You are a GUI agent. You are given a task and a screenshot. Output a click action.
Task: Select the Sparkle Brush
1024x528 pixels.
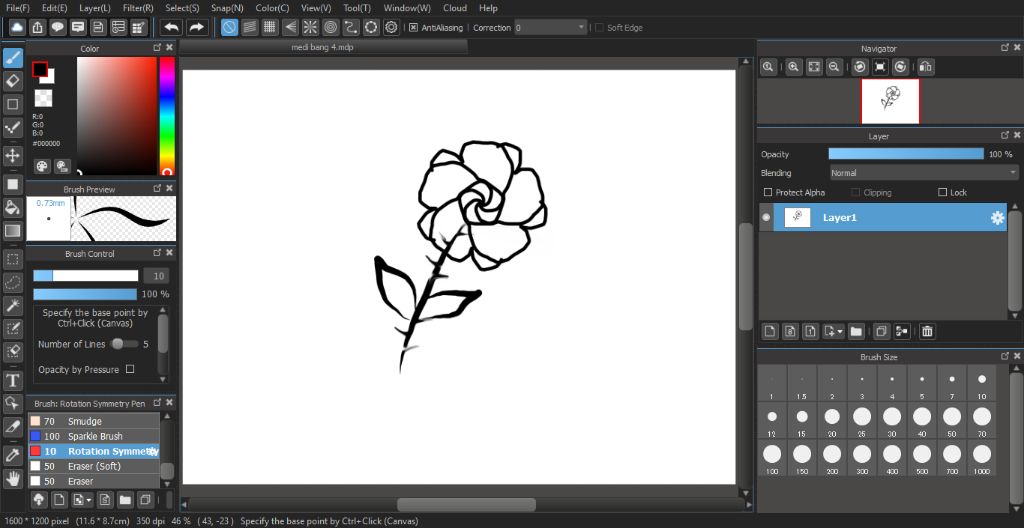pyautogui.click(x=93, y=437)
